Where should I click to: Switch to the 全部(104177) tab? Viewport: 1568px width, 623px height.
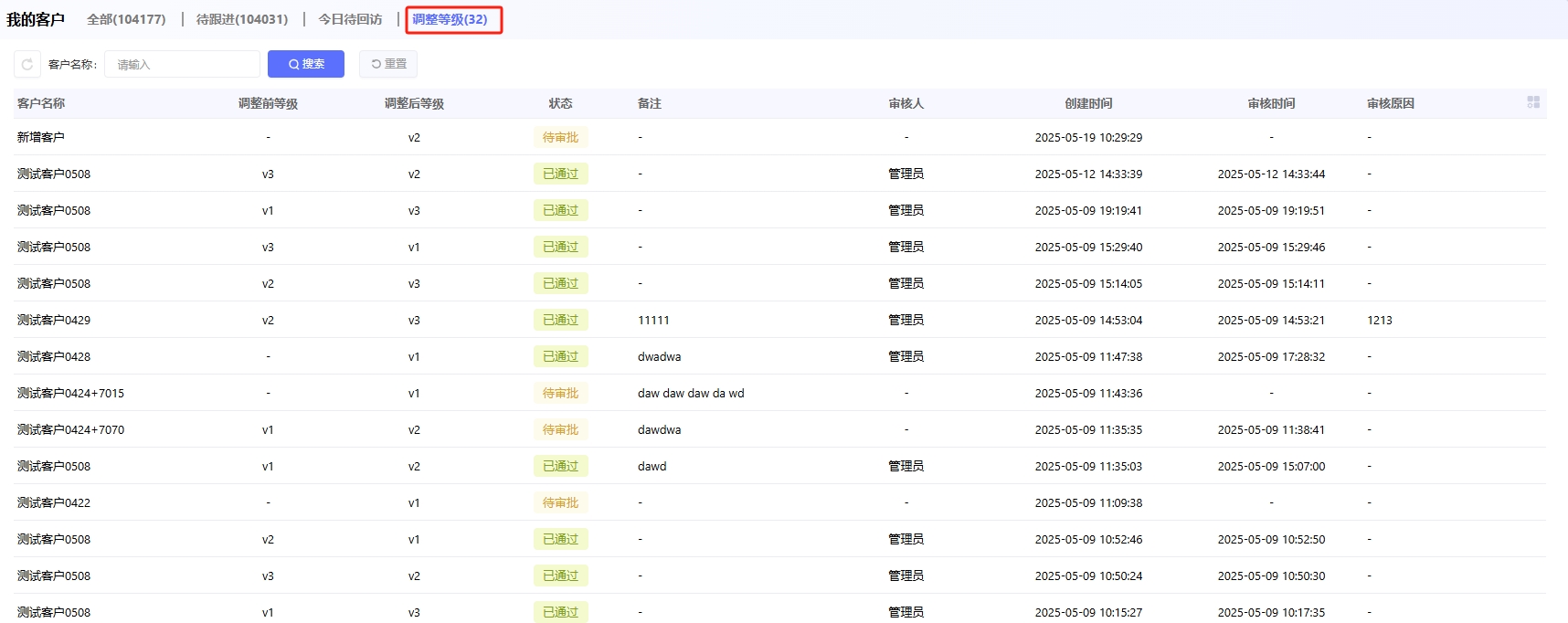[126, 19]
